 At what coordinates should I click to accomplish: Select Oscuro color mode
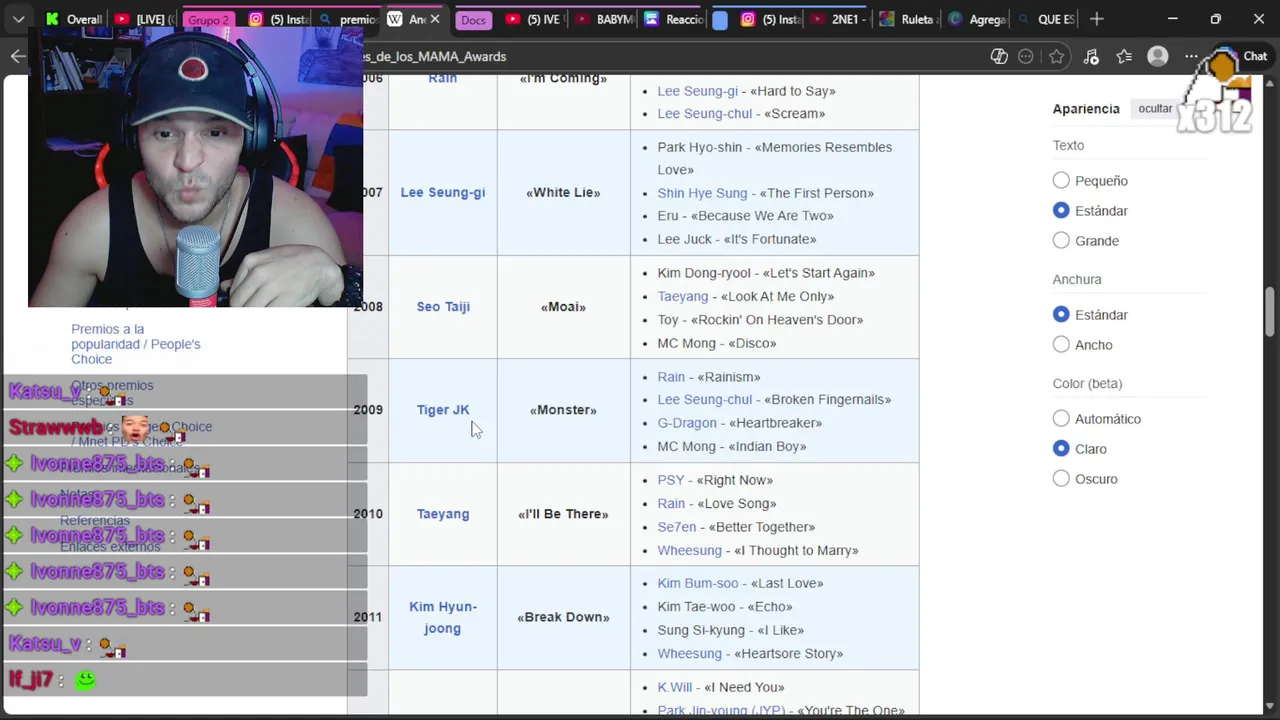point(1061,478)
